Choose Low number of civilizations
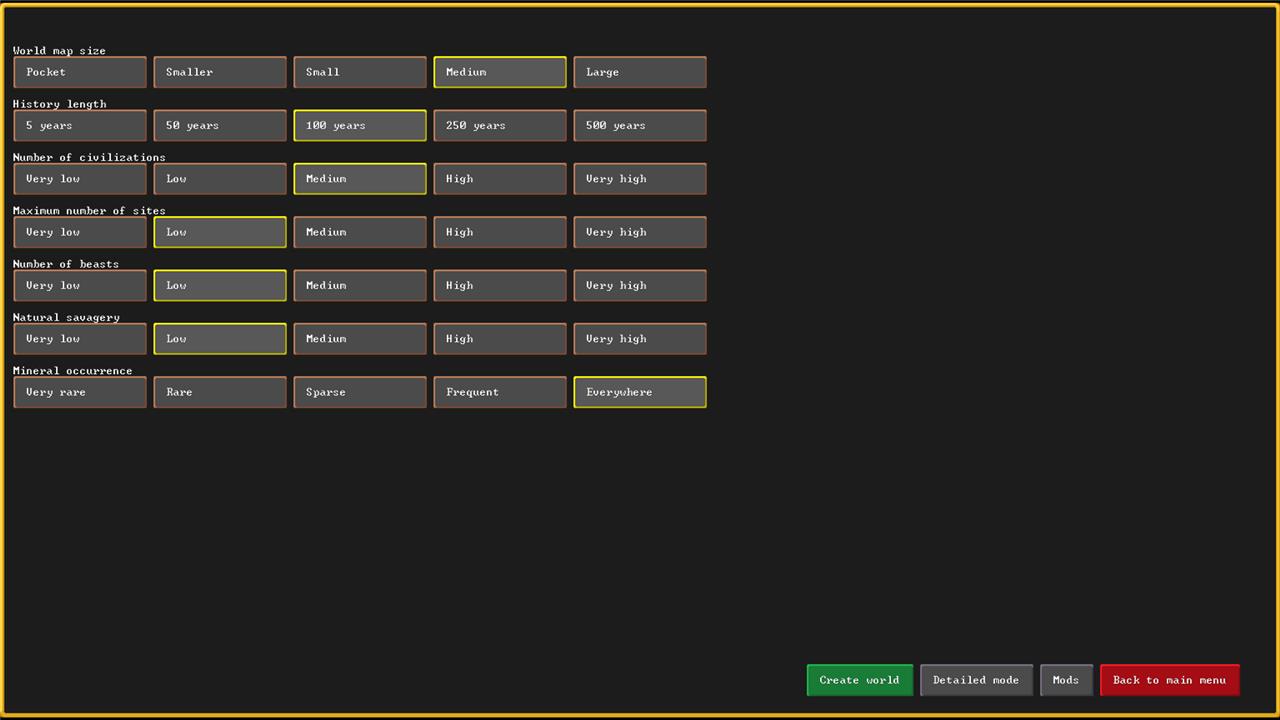1280x720 pixels. click(220, 179)
